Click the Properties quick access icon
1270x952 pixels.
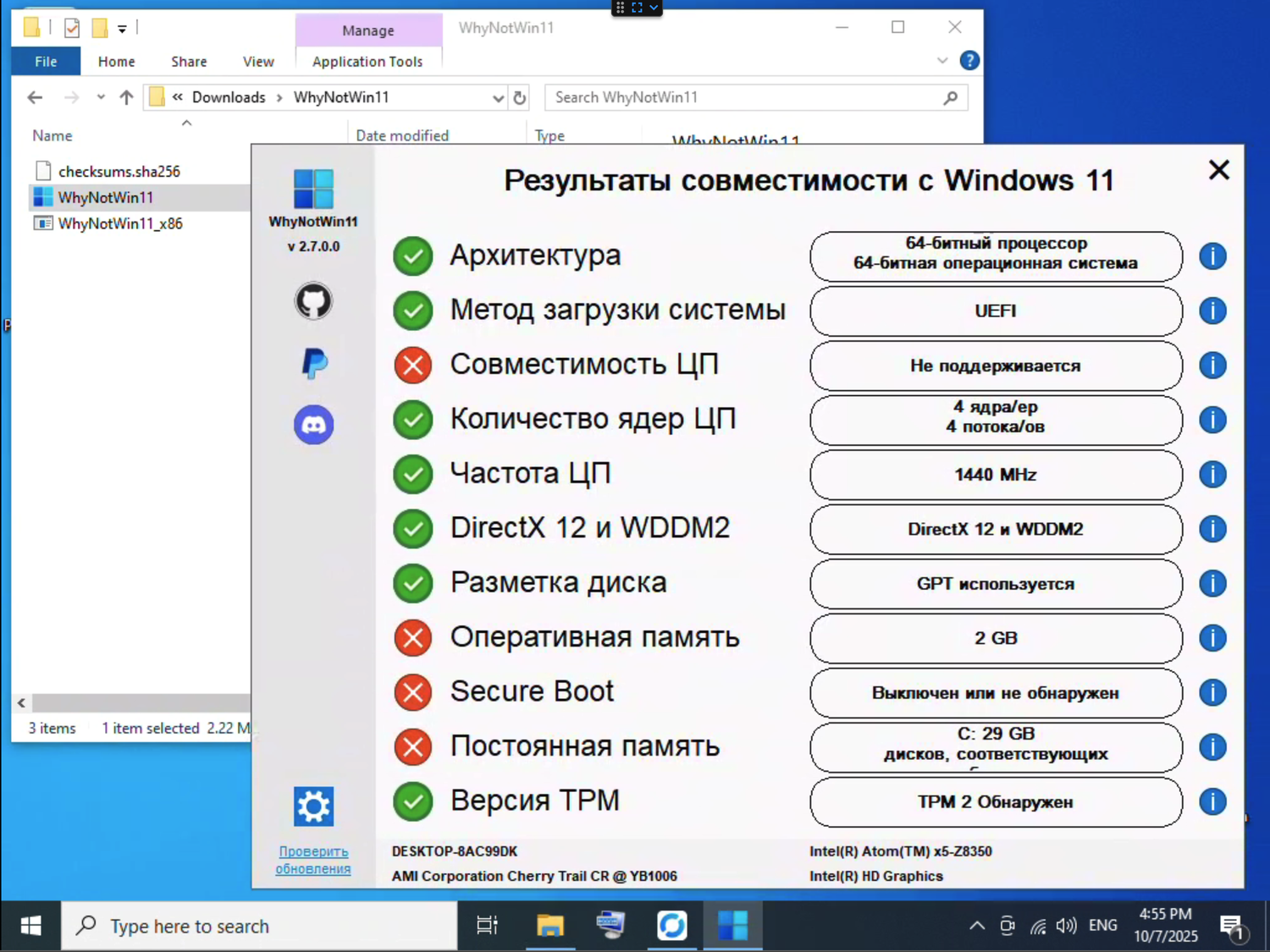click(x=72, y=28)
